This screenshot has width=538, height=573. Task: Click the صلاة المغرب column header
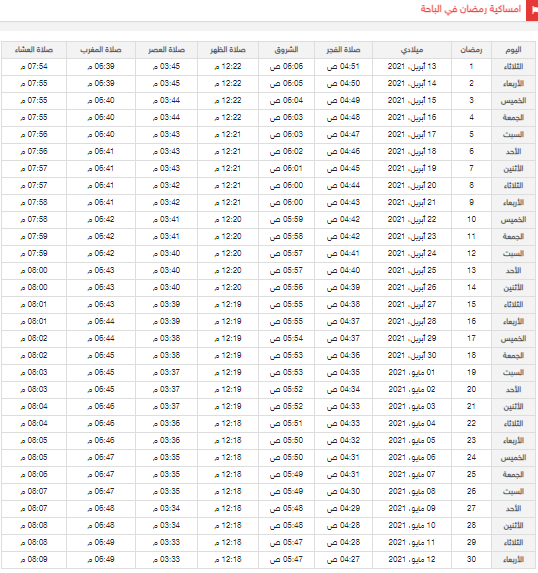tap(101, 50)
